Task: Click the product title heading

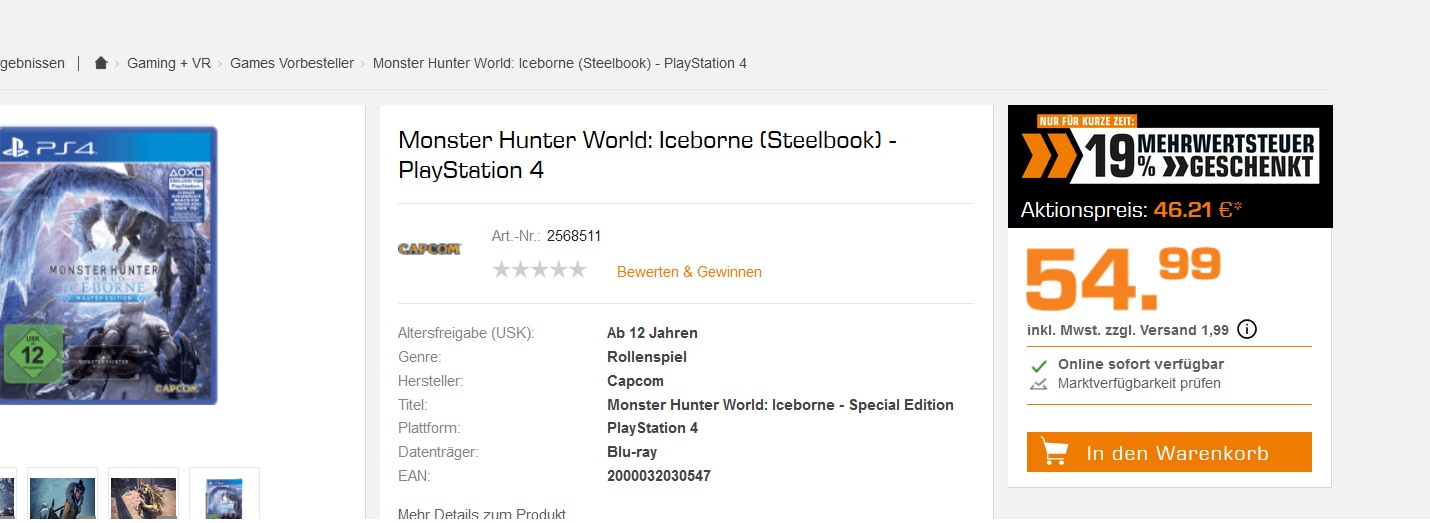Action: [647, 155]
